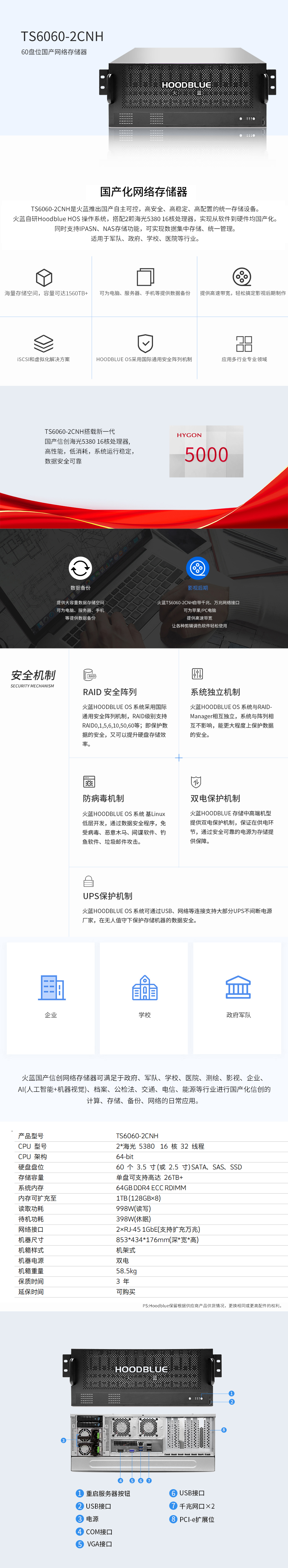
Task: Click the RAID 安全阵列 heading
Action: (x=110, y=692)
